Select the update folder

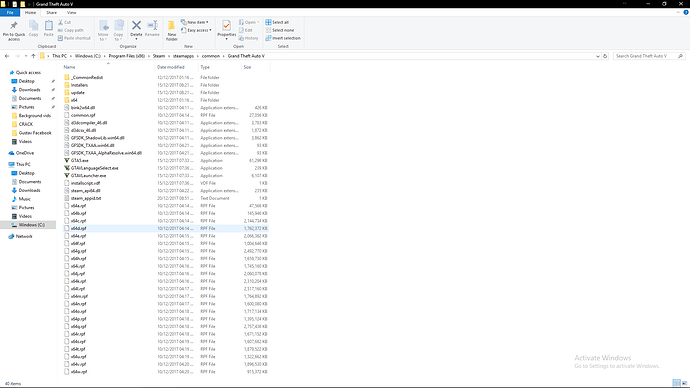pyautogui.click(x=77, y=93)
